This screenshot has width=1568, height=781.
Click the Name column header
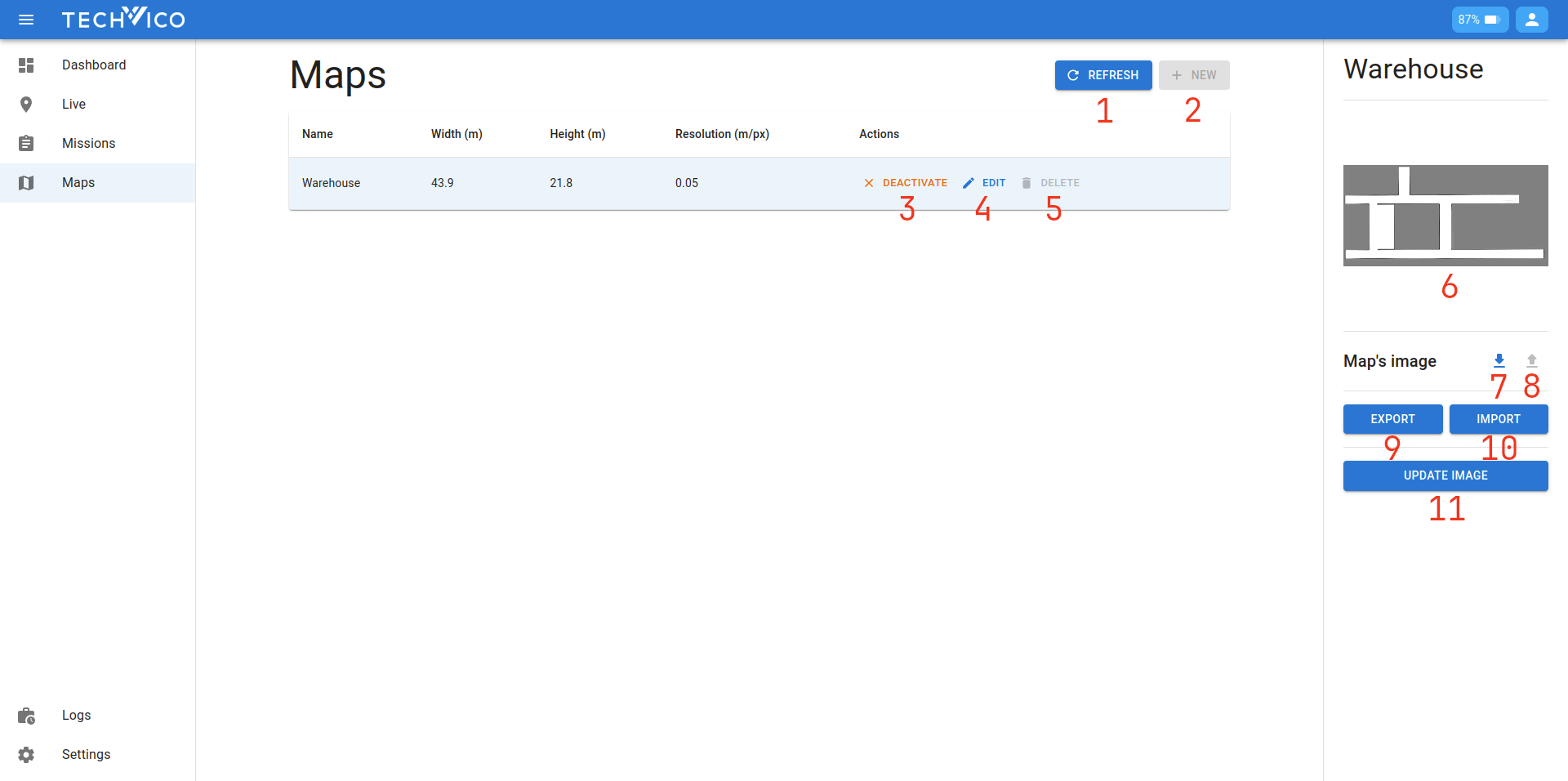point(318,134)
